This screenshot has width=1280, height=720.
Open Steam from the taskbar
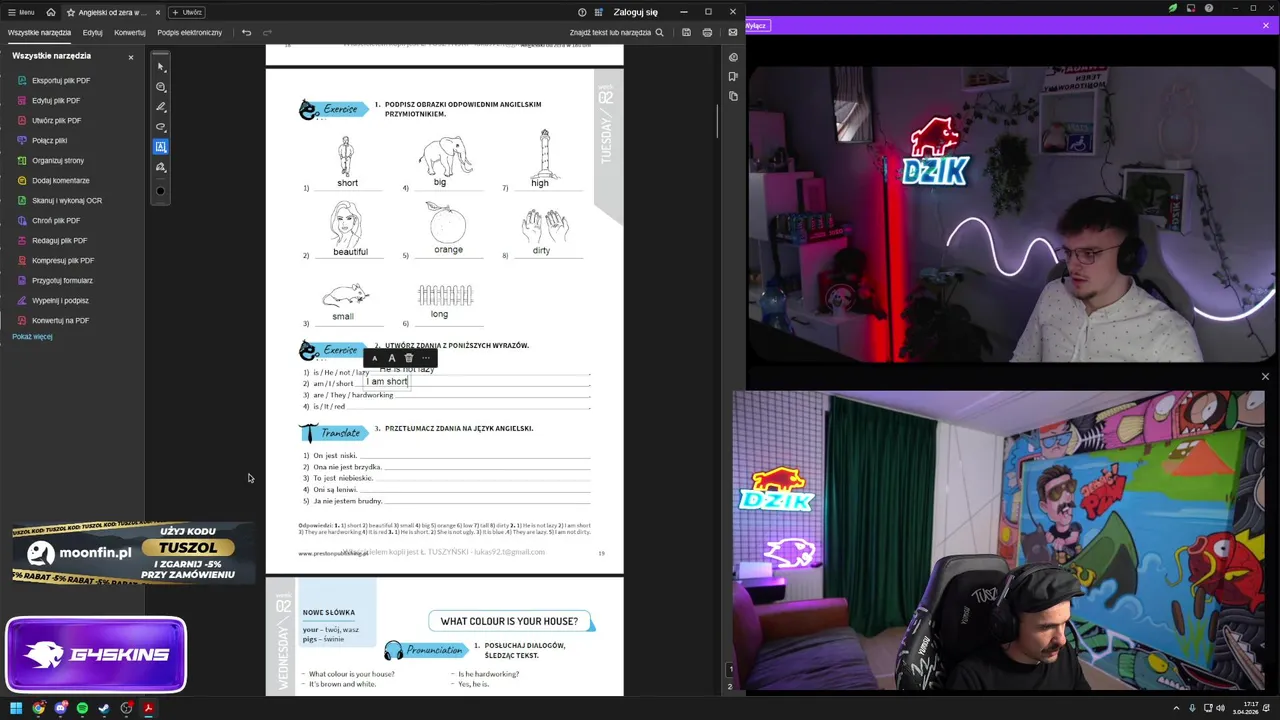tap(104, 708)
